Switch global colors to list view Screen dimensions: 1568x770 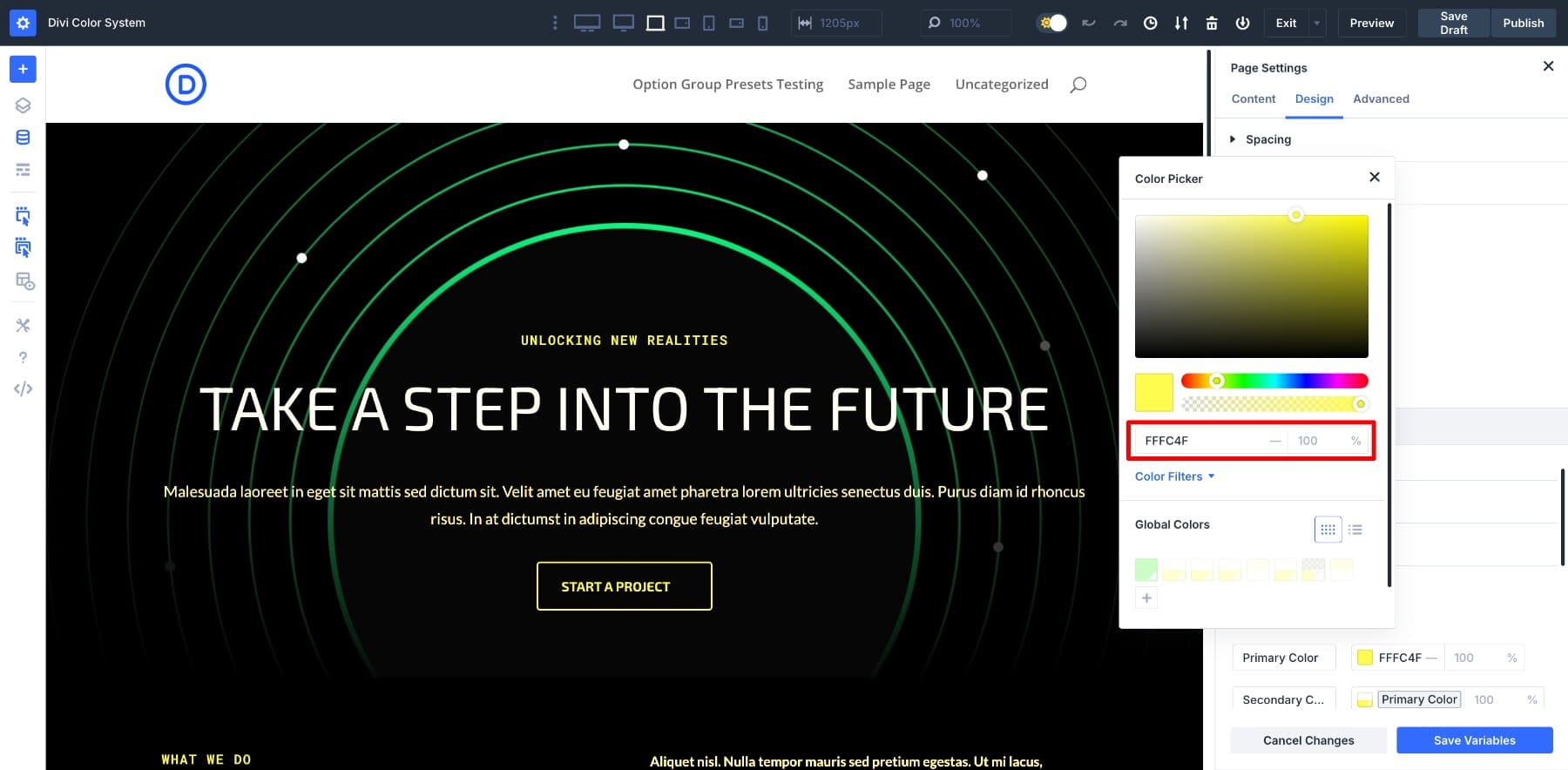[1355, 529]
